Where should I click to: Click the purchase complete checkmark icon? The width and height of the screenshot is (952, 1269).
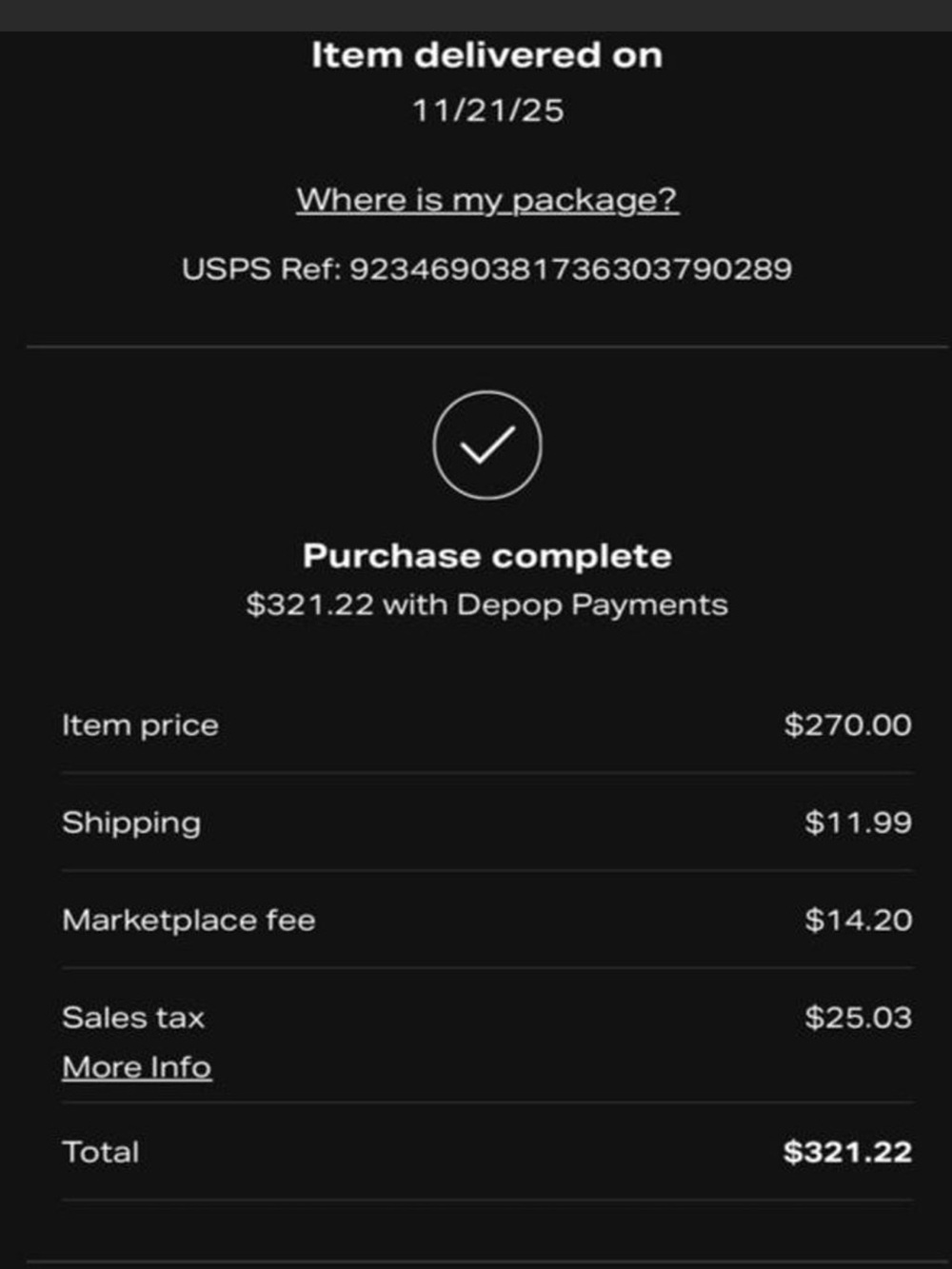pos(487,445)
